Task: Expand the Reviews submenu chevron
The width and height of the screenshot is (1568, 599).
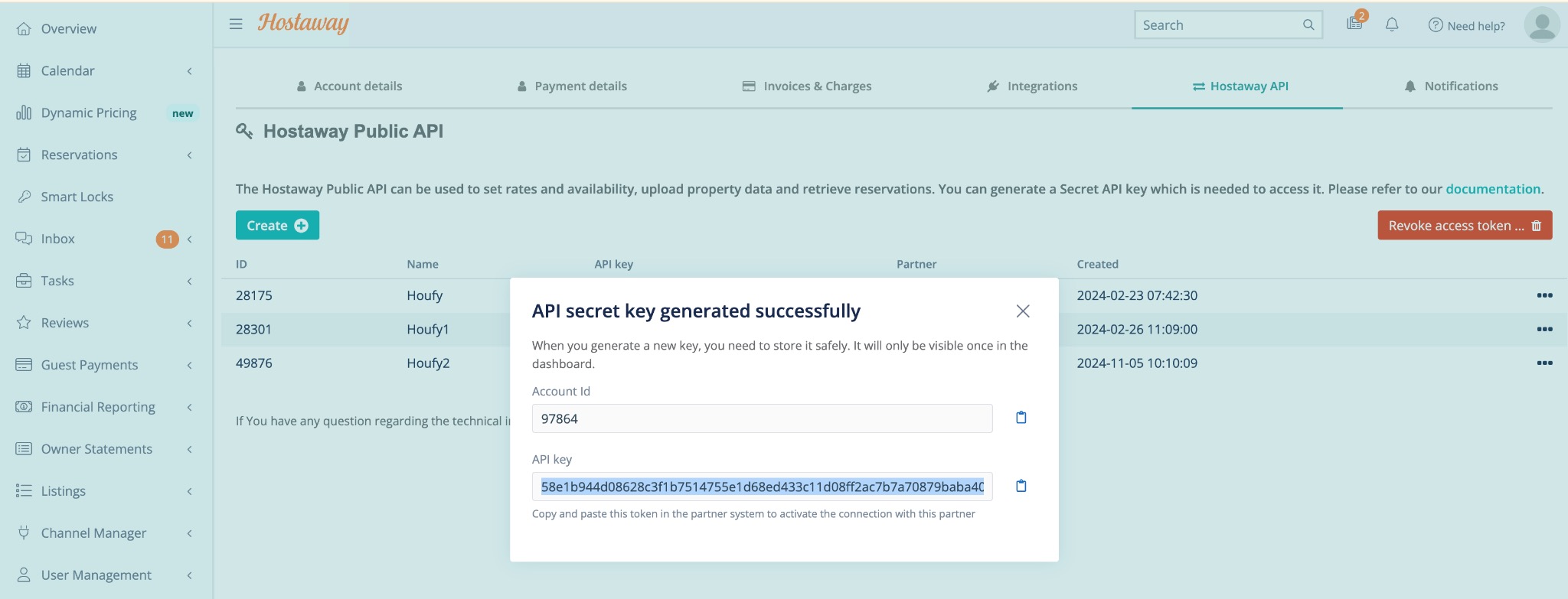Action: coord(189,324)
